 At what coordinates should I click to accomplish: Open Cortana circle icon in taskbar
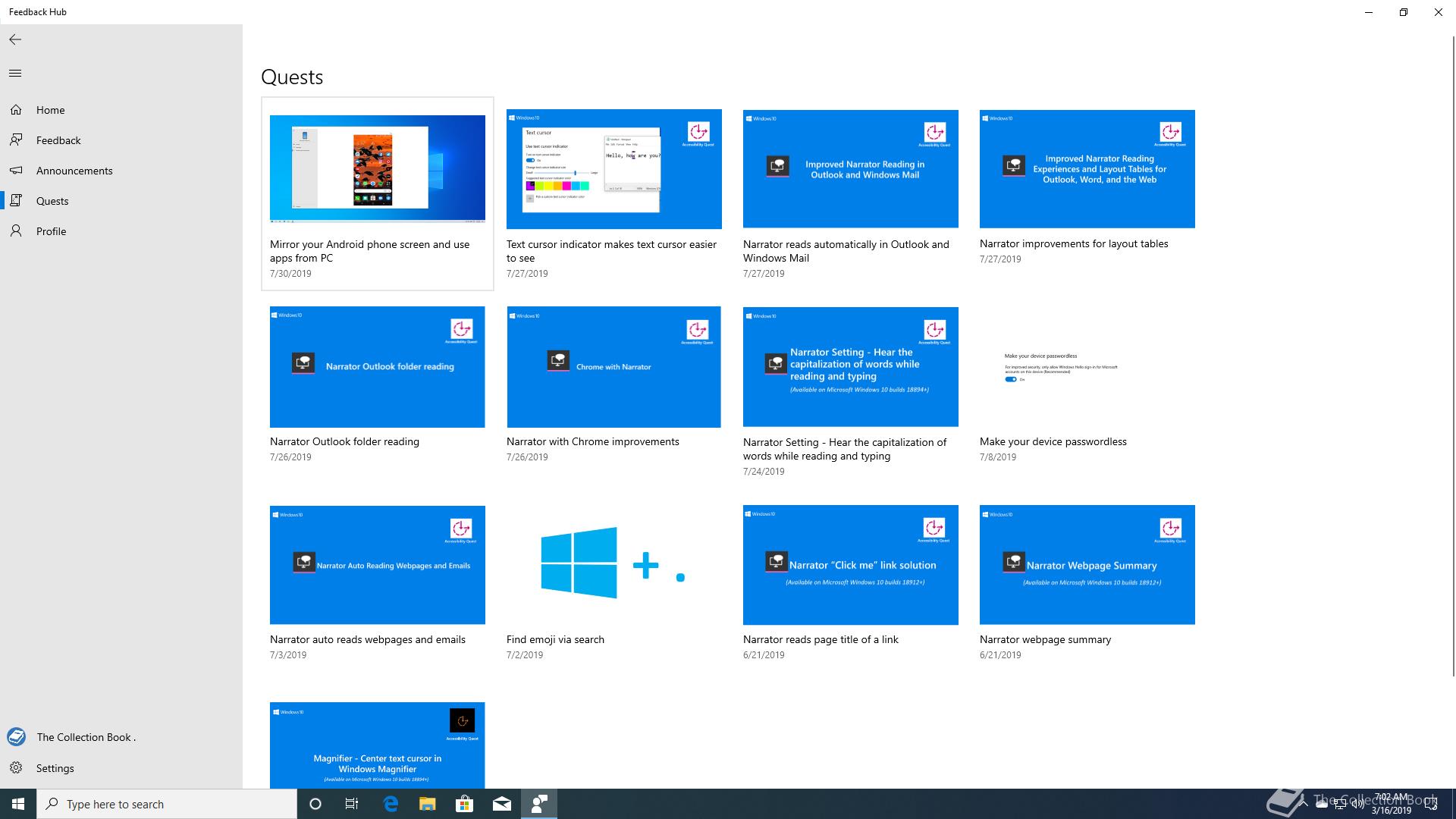coord(315,804)
